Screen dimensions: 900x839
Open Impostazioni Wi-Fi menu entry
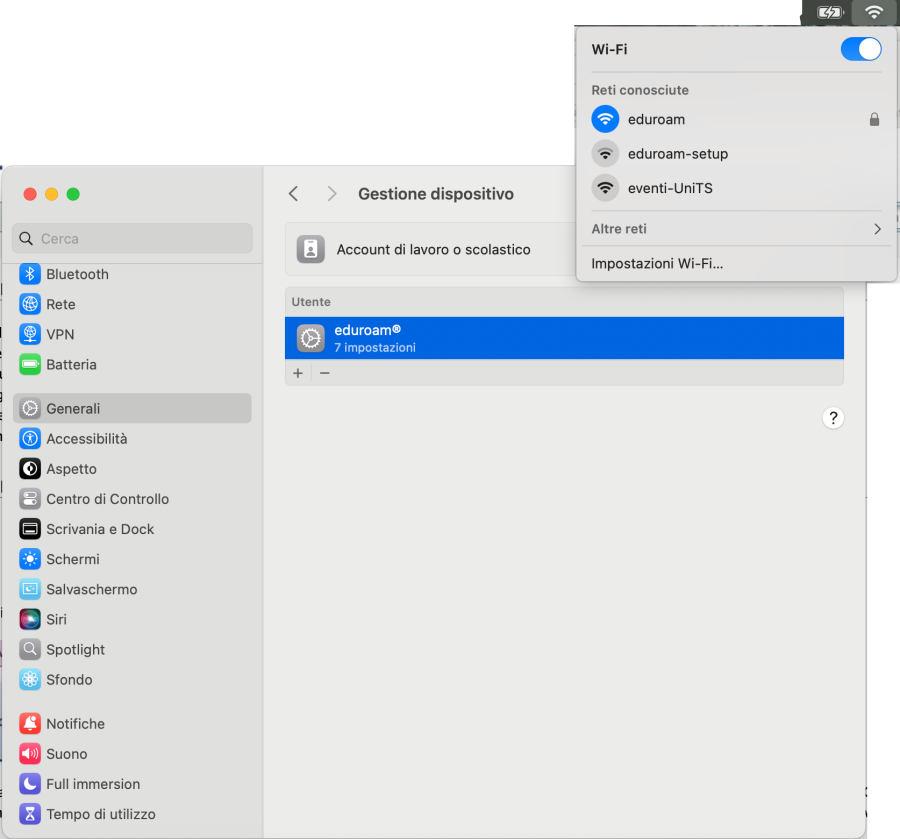tap(657, 264)
